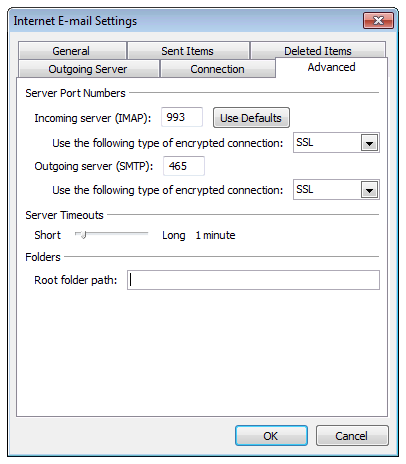Click the server timeout slider thumb
Screen dimensions: 406x464
point(83,235)
